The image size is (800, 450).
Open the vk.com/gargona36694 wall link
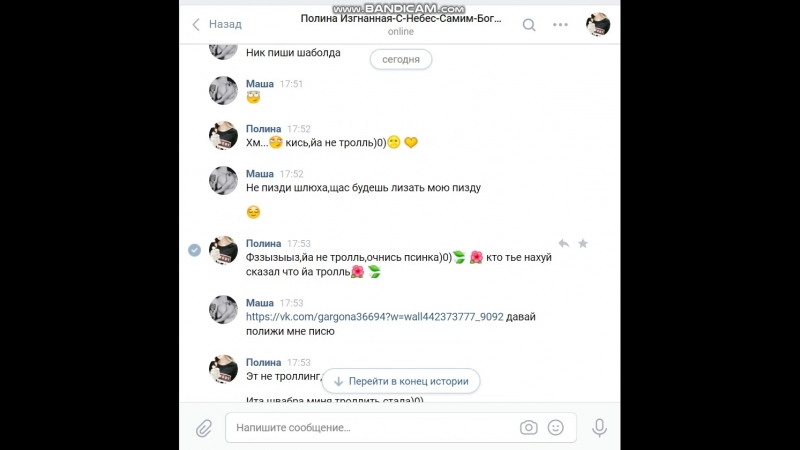pyautogui.click(x=374, y=317)
